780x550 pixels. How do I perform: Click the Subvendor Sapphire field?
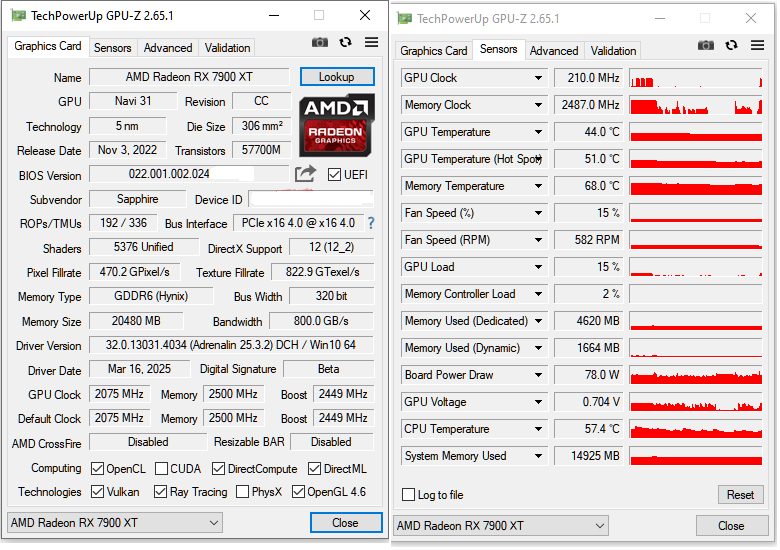coord(138,199)
